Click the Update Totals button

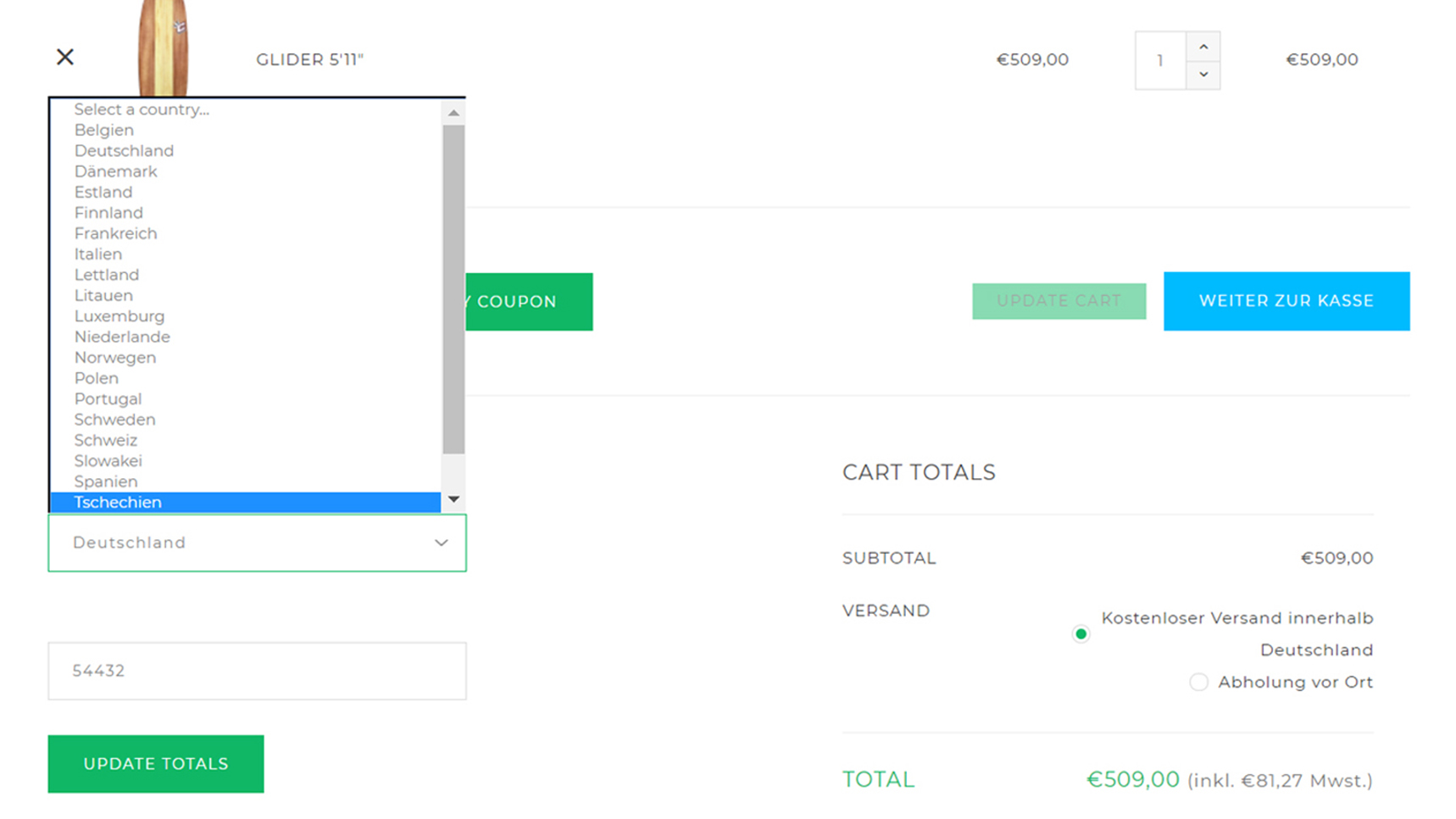[x=156, y=764]
